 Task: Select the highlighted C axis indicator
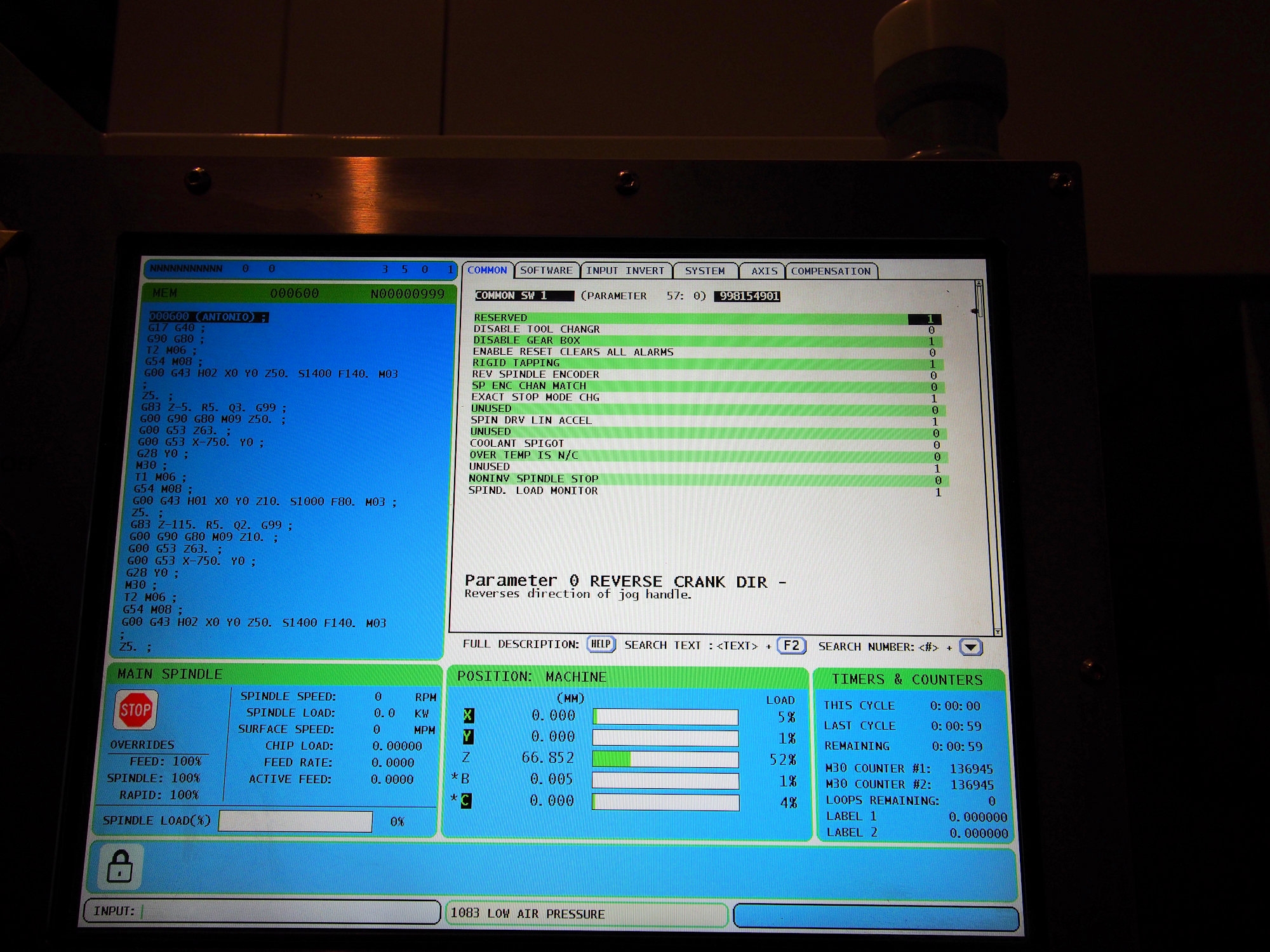click(x=465, y=801)
